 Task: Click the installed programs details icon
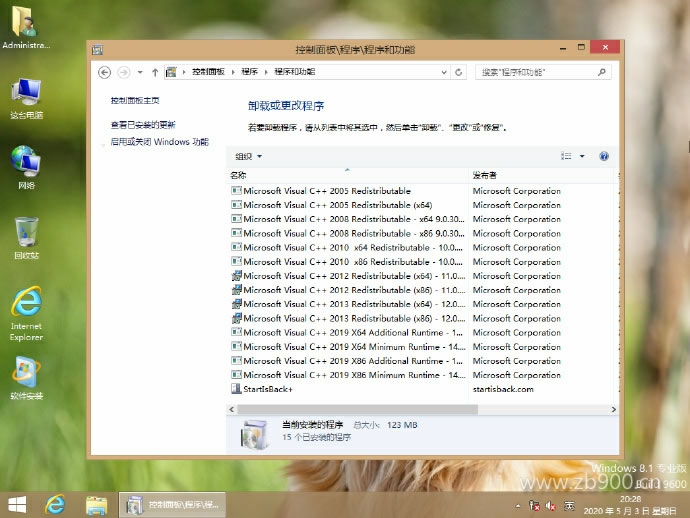point(254,434)
